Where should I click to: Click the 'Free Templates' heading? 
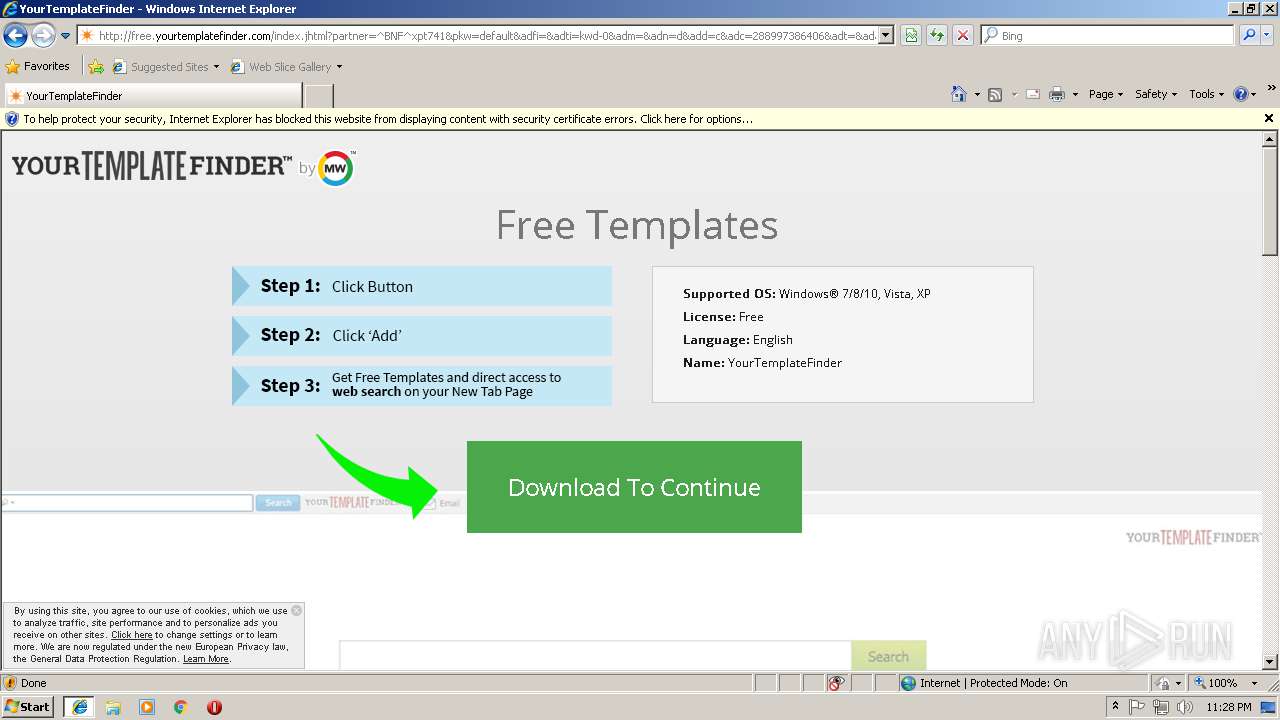(x=637, y=225)
